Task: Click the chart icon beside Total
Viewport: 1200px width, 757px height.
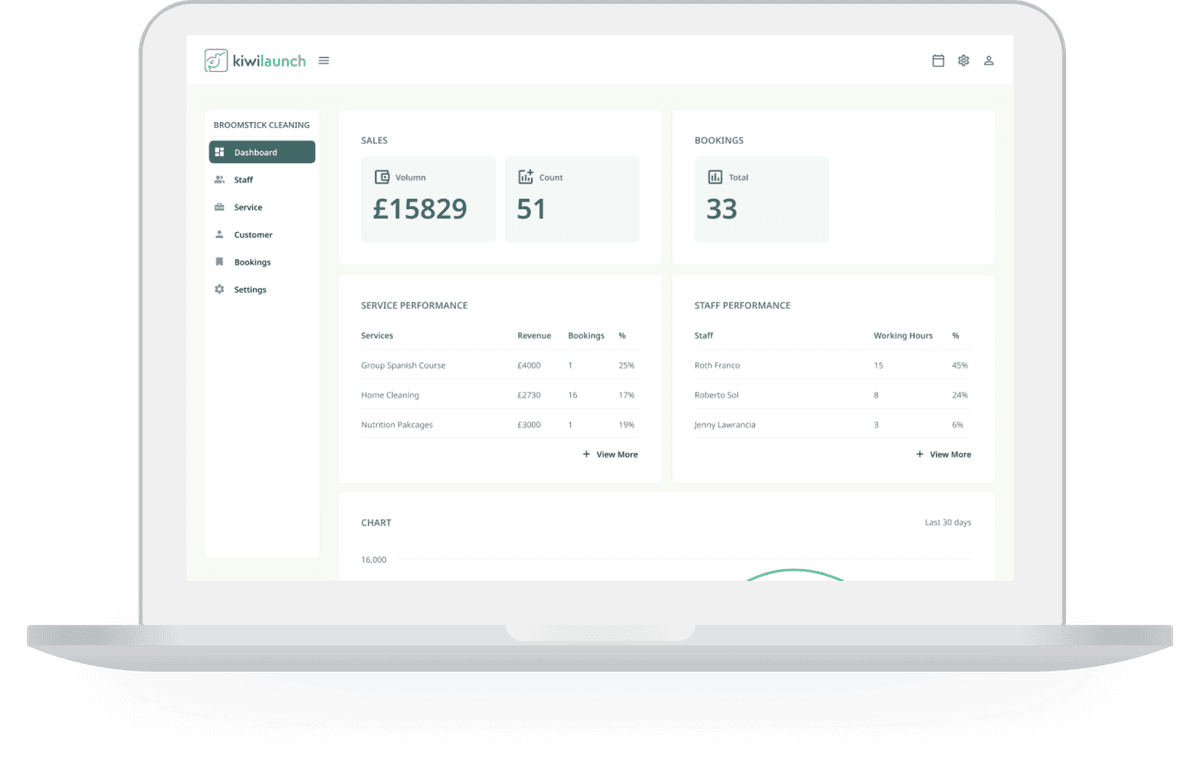Action: pyautogui.click(x=715, y=177)
